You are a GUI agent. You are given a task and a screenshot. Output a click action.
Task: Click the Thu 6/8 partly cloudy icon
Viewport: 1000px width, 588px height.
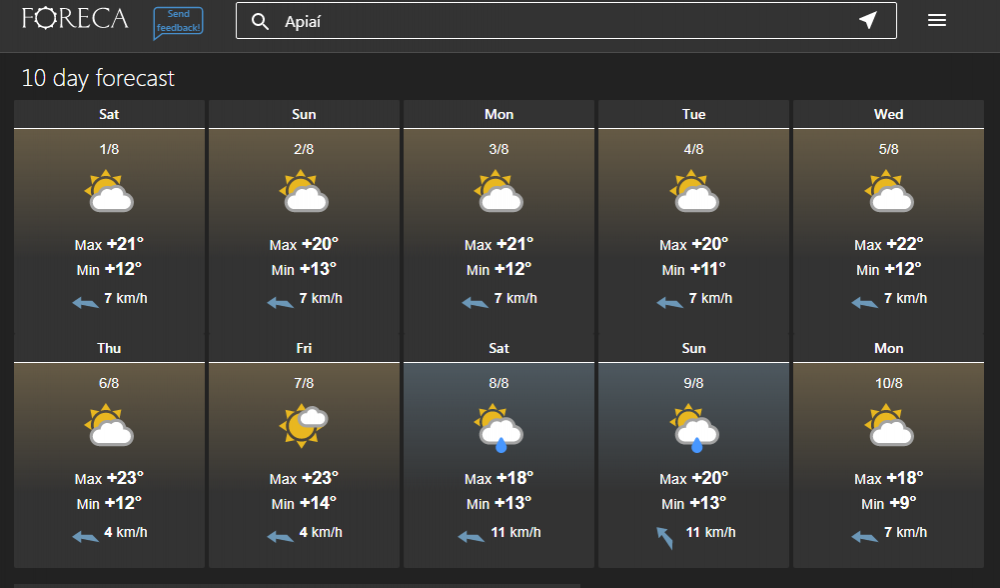tap(109, 426)
